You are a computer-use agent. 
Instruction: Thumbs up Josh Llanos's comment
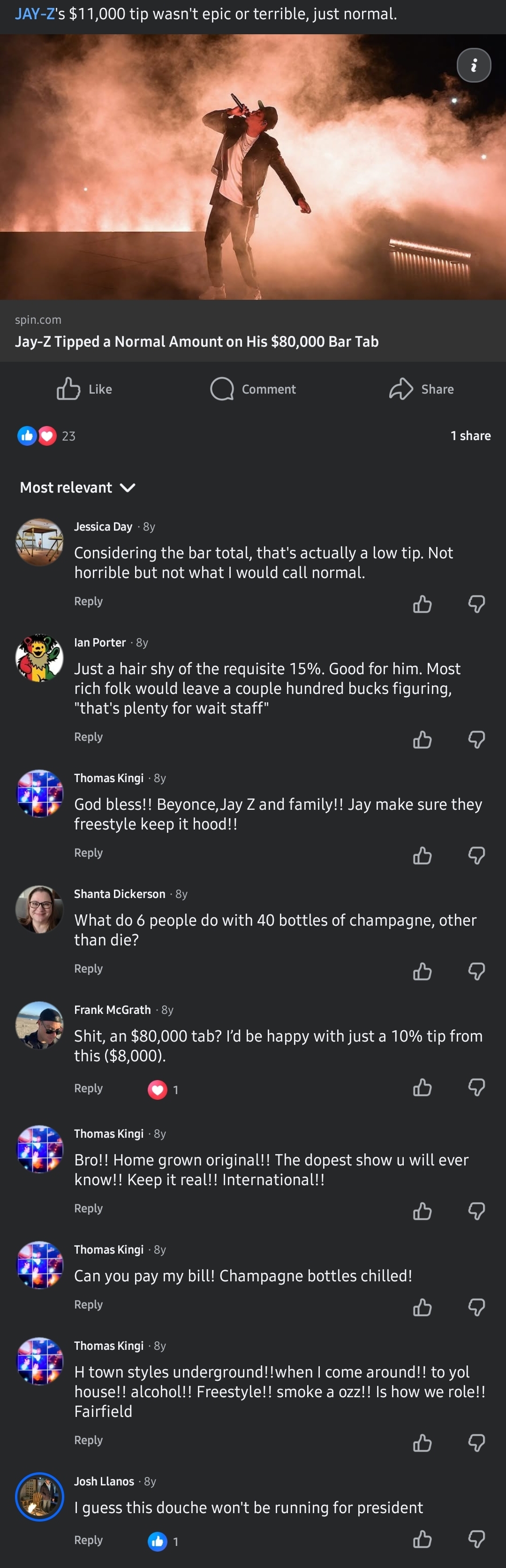[x=422, y=1539]
